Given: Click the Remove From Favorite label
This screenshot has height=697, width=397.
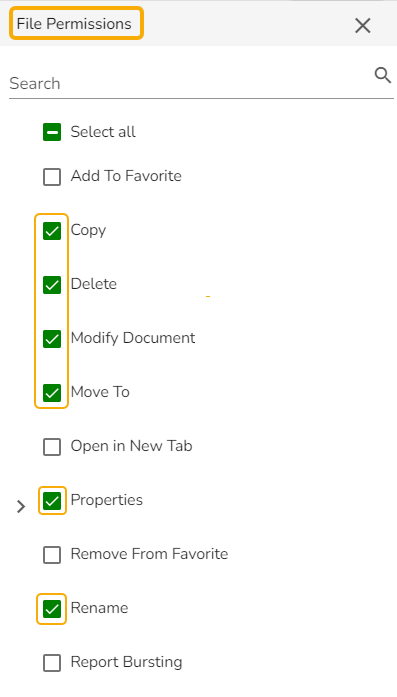Looking at the screenshot, I should coord(149,554).
